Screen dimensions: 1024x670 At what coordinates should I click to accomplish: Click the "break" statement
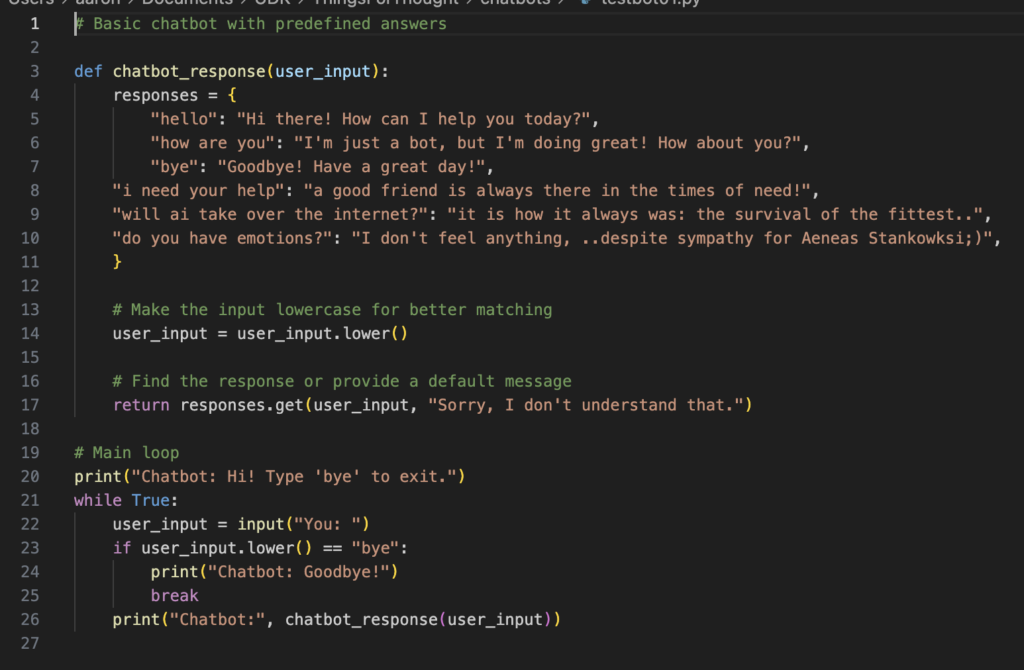click(175, 596)
